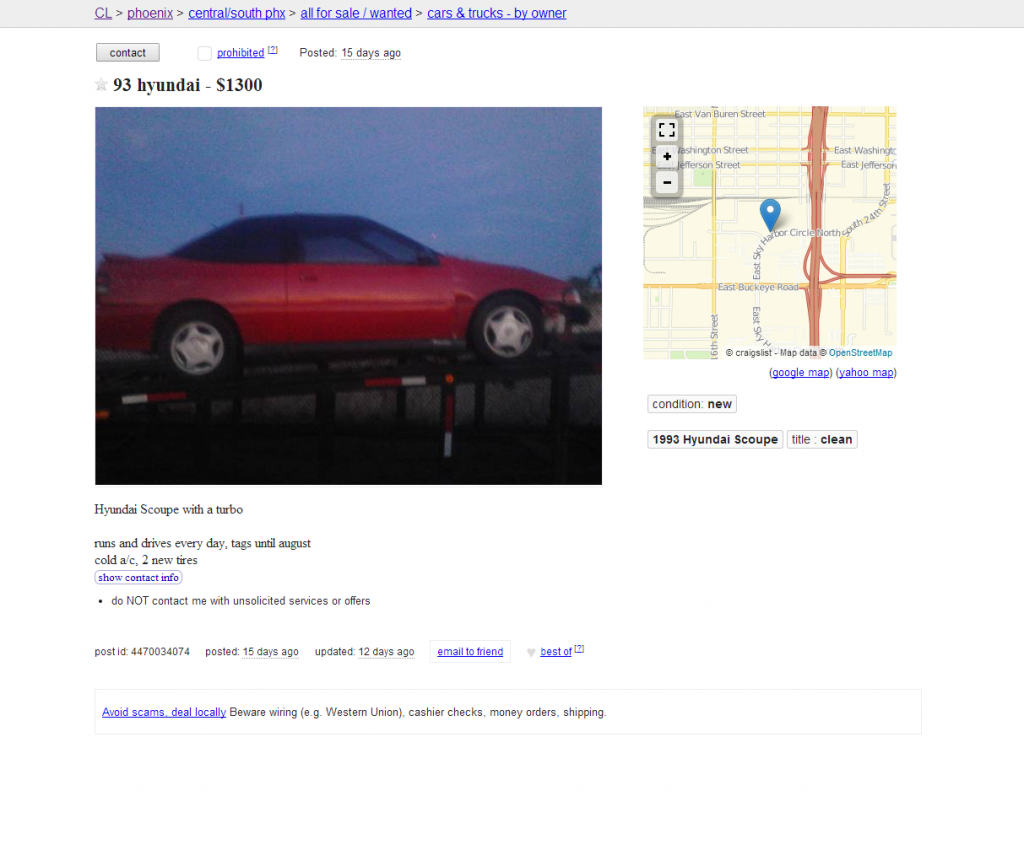Open the contact button
The width and height of the screenshot is (1024, 850).
(127, 53)
